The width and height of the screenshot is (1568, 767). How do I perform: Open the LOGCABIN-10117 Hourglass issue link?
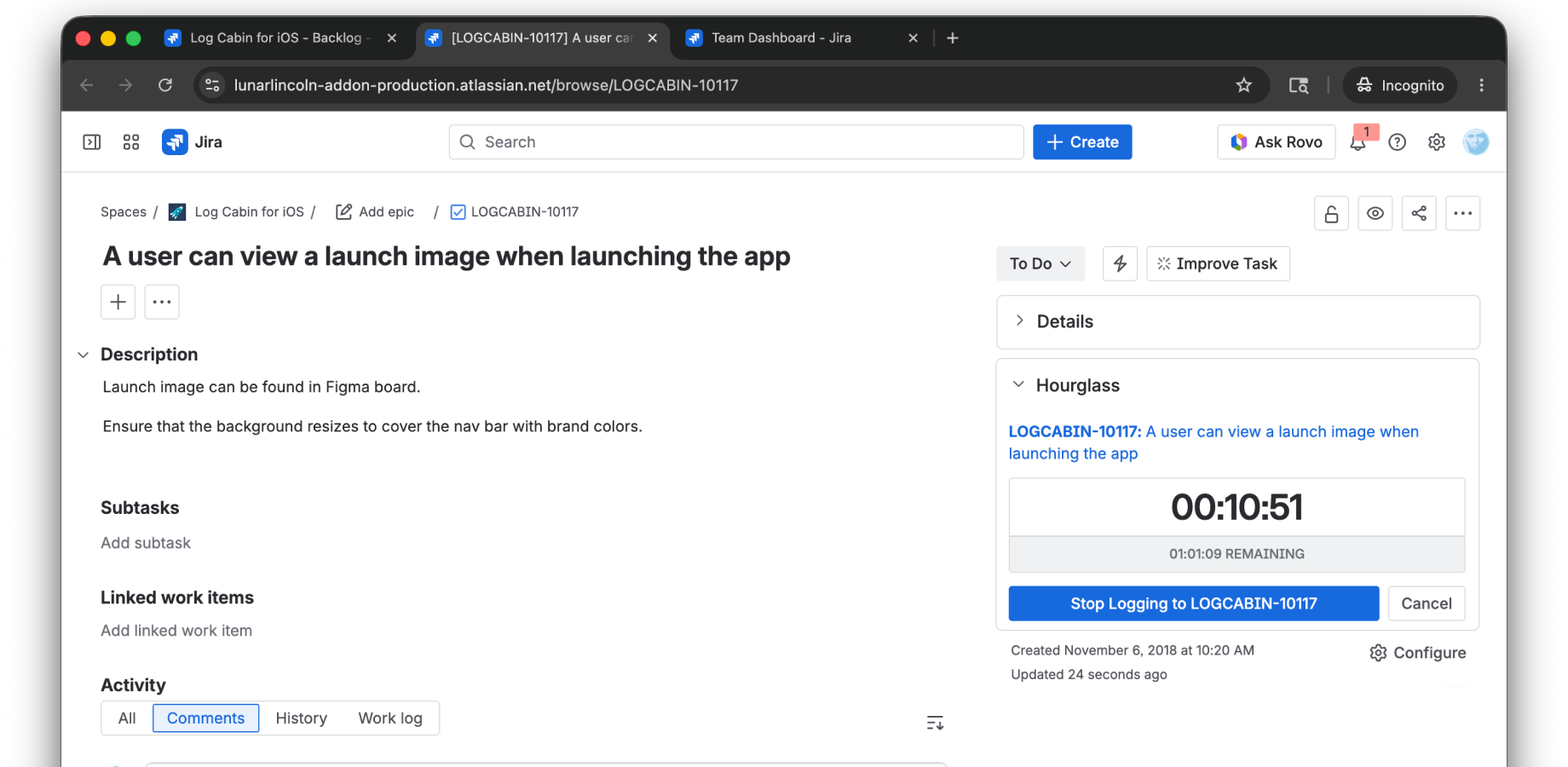pos(1213,442)
